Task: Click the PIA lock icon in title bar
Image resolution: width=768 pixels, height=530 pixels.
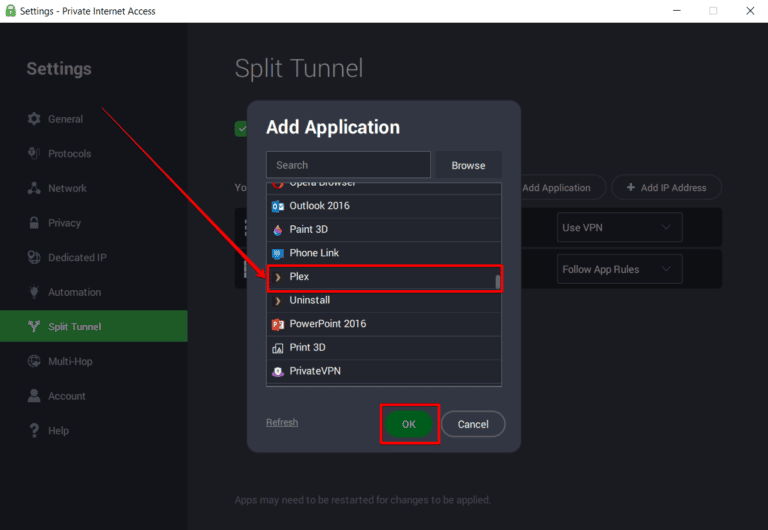Action: pos(10,11)
